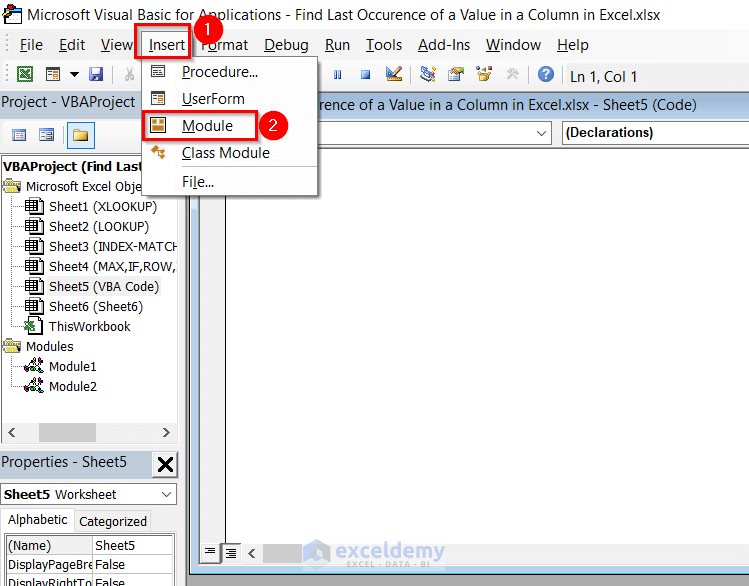Click right arrow of Project panel scrollbar
Image resolution: width=749 pixels, height=586 pixels.
click(166, 433)
